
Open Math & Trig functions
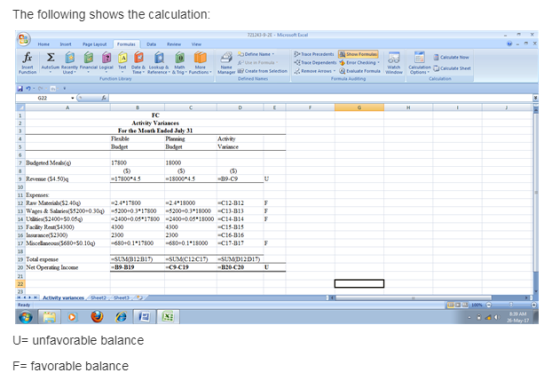[x=179, y=62]
